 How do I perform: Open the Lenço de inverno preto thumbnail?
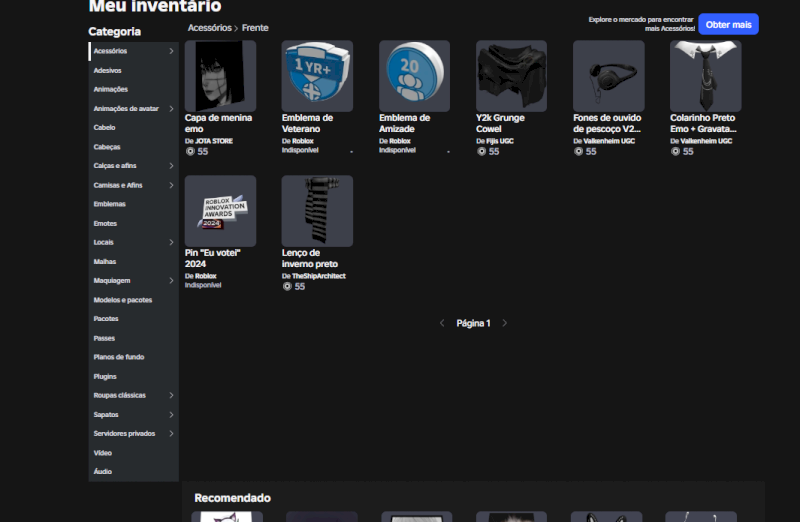317,211
